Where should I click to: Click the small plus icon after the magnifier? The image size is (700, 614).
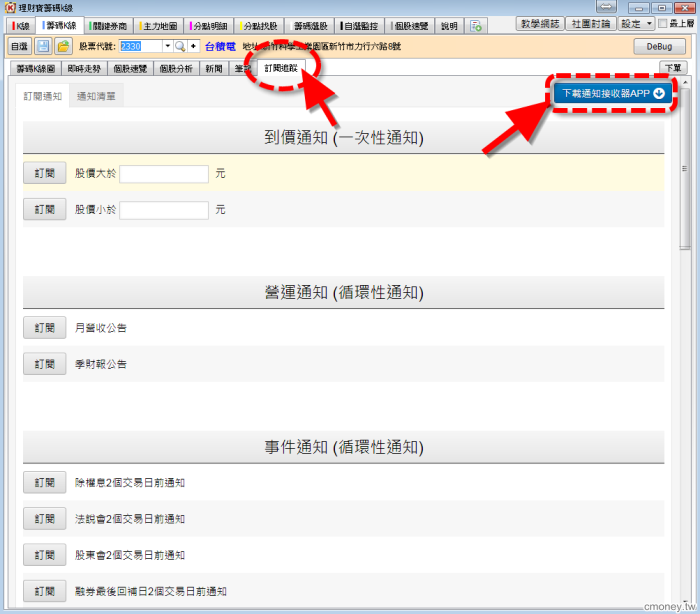pos(193,46)
